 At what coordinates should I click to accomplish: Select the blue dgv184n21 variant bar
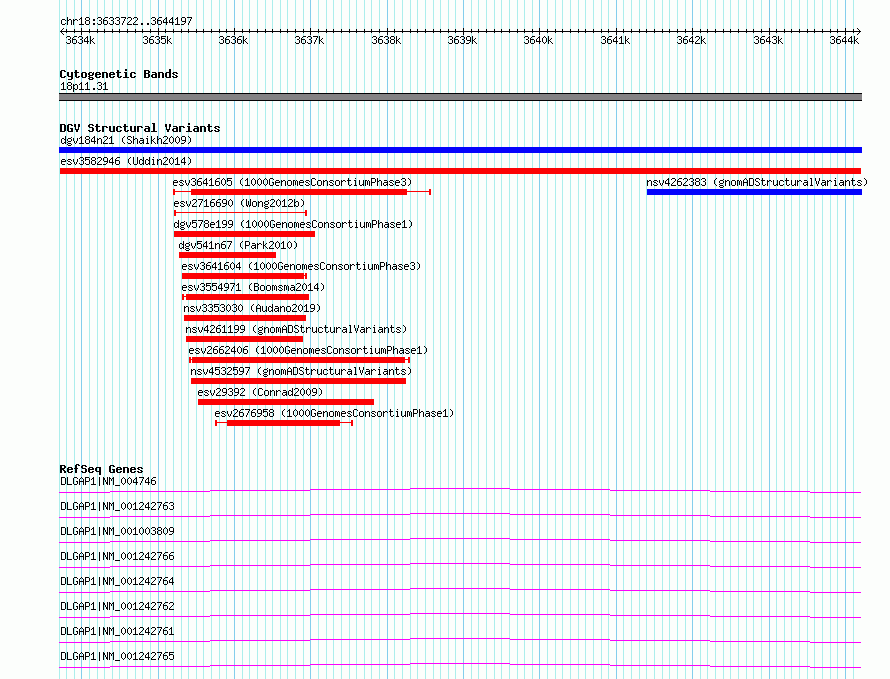(x=460, y=150)
